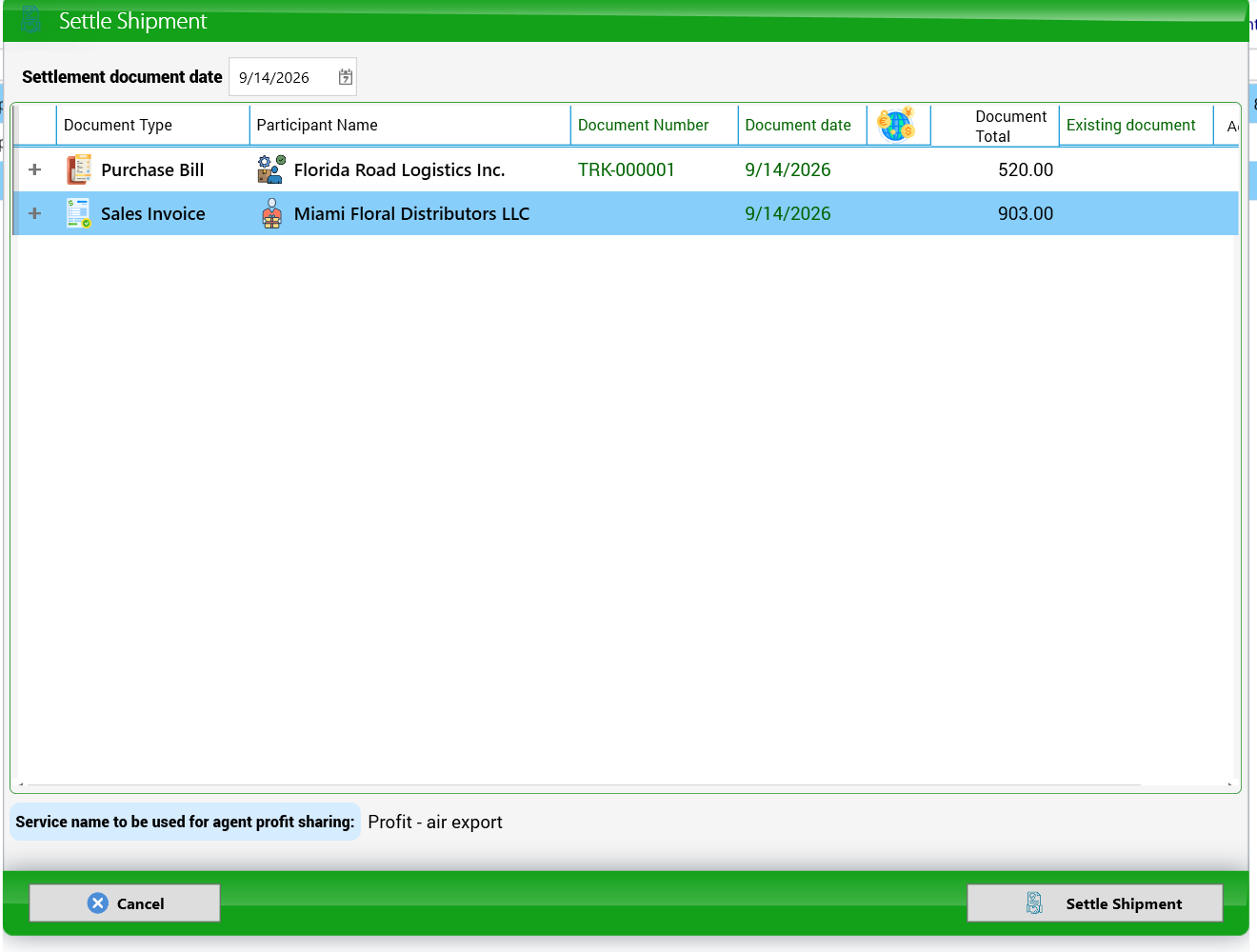Select the Sales Invoice date 9/14/2026
1257x952 pixels.
tap(788, 213)
